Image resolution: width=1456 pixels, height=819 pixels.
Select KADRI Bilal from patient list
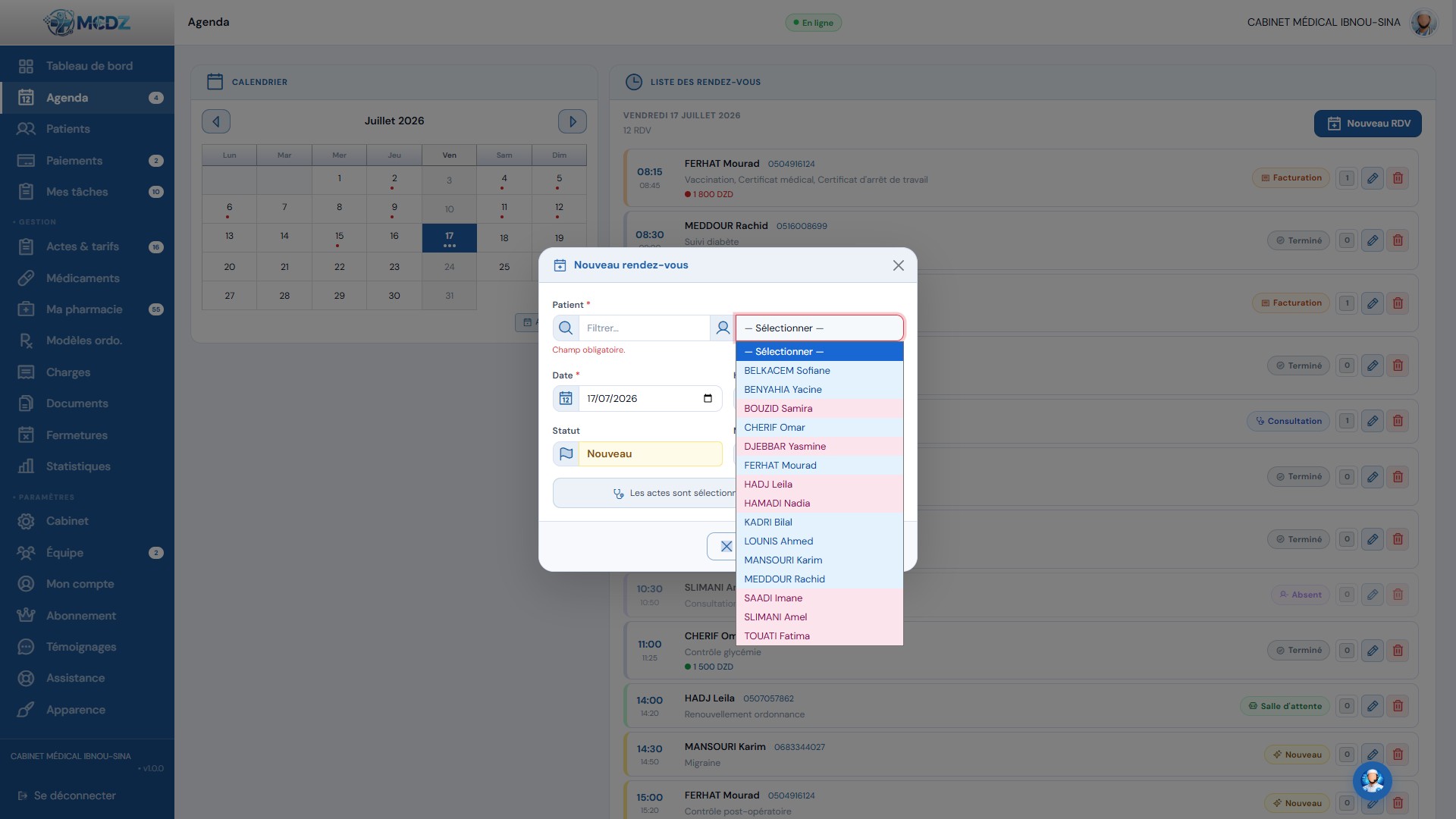pyautogui.click(x=820, y=522)
